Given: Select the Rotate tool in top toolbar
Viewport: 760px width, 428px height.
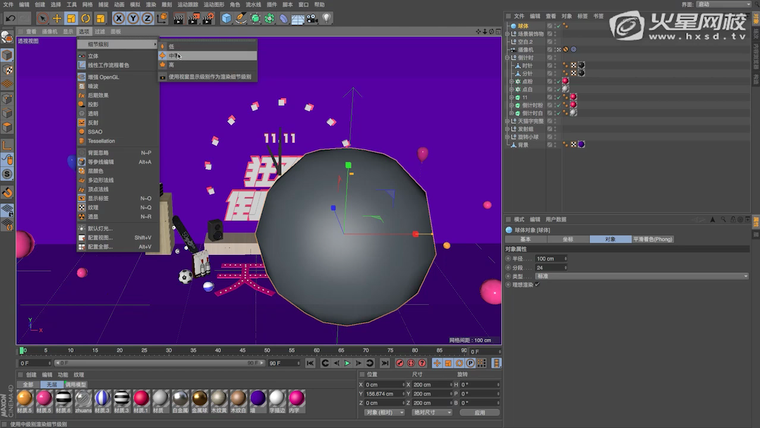Looking at the screenshot, I should point(86,18).
